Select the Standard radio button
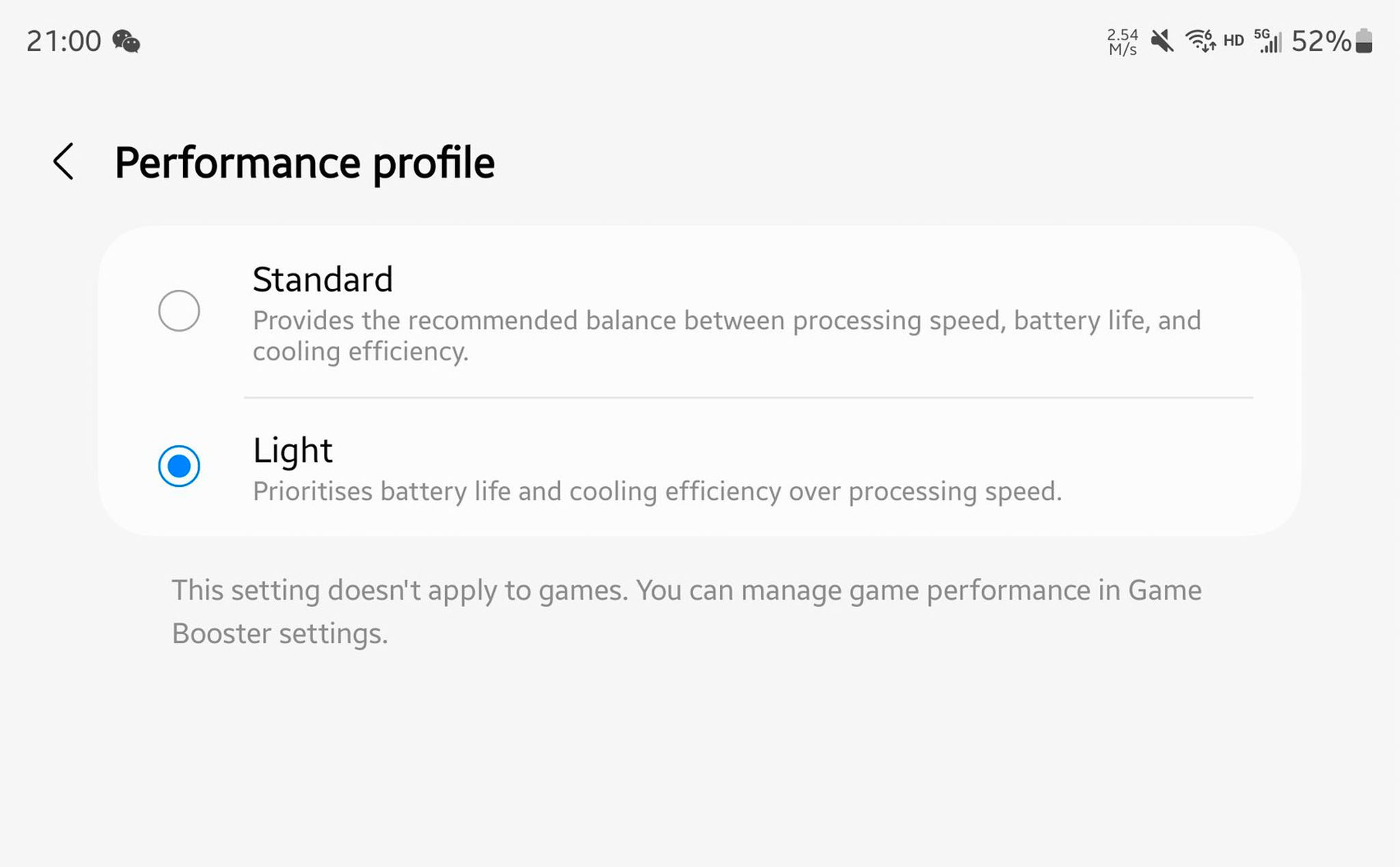Screen dimensions: 1400x867 tap(179, 311)
